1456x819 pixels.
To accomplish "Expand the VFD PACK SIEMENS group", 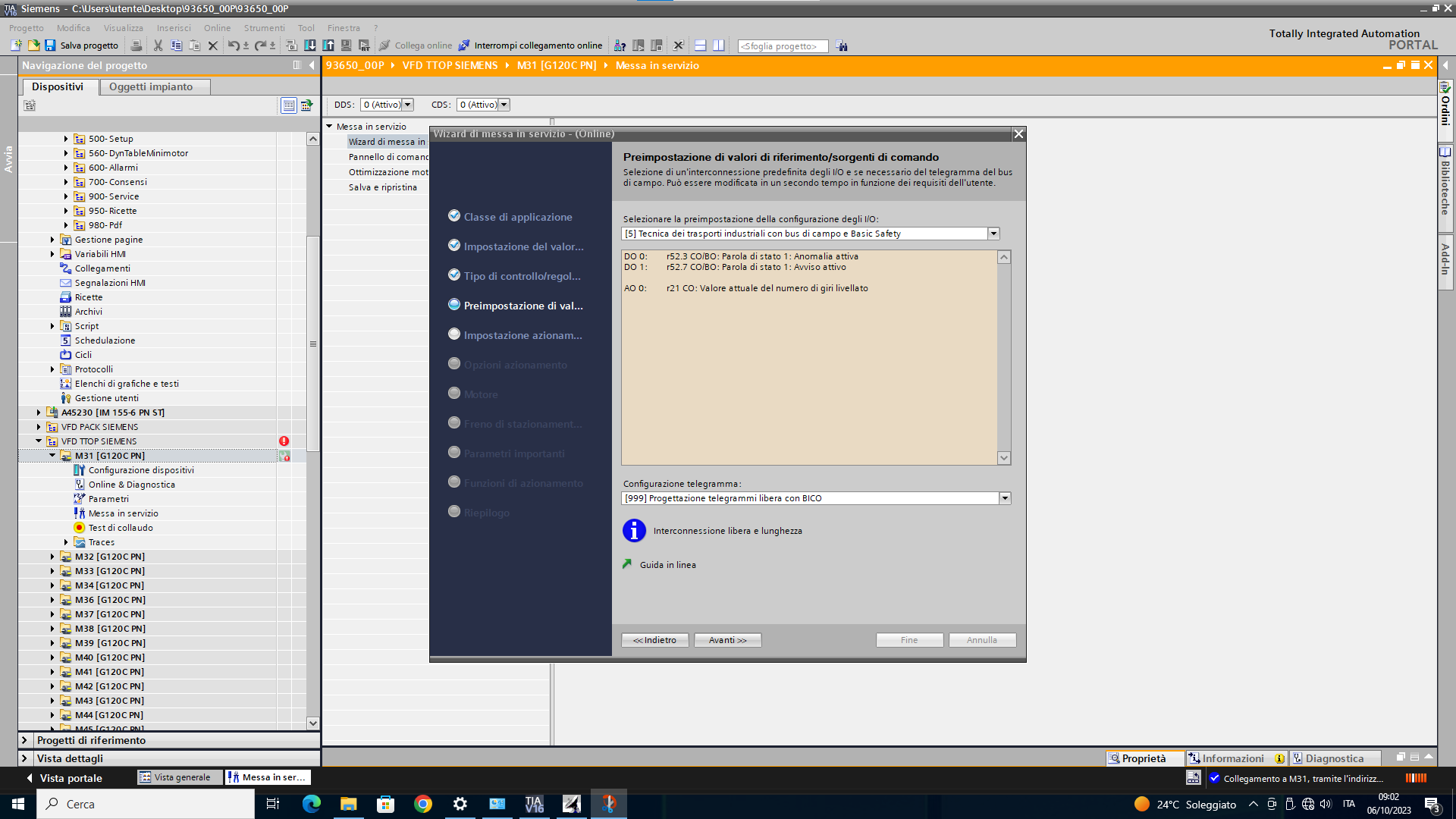I will 39,427.
